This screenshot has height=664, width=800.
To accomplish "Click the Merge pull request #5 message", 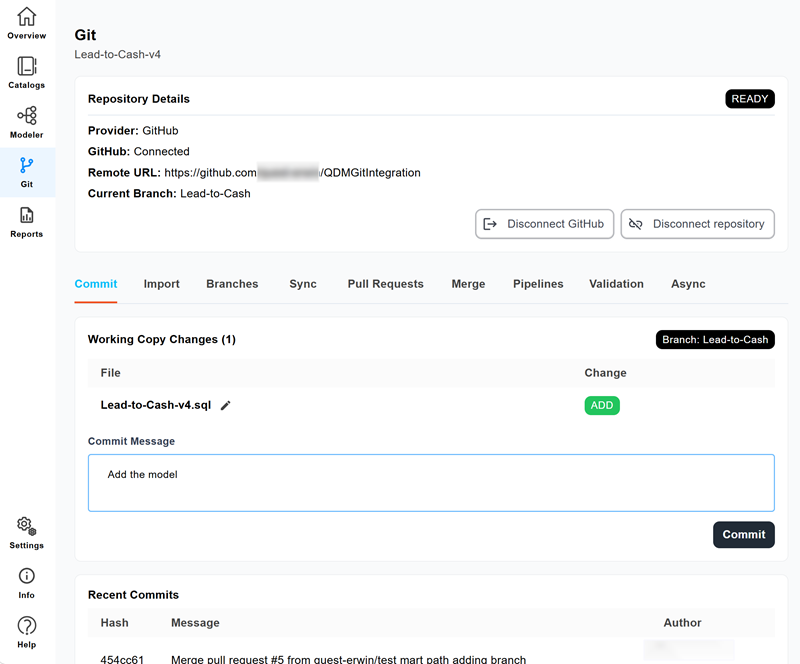I will click(x=348, y=659).
